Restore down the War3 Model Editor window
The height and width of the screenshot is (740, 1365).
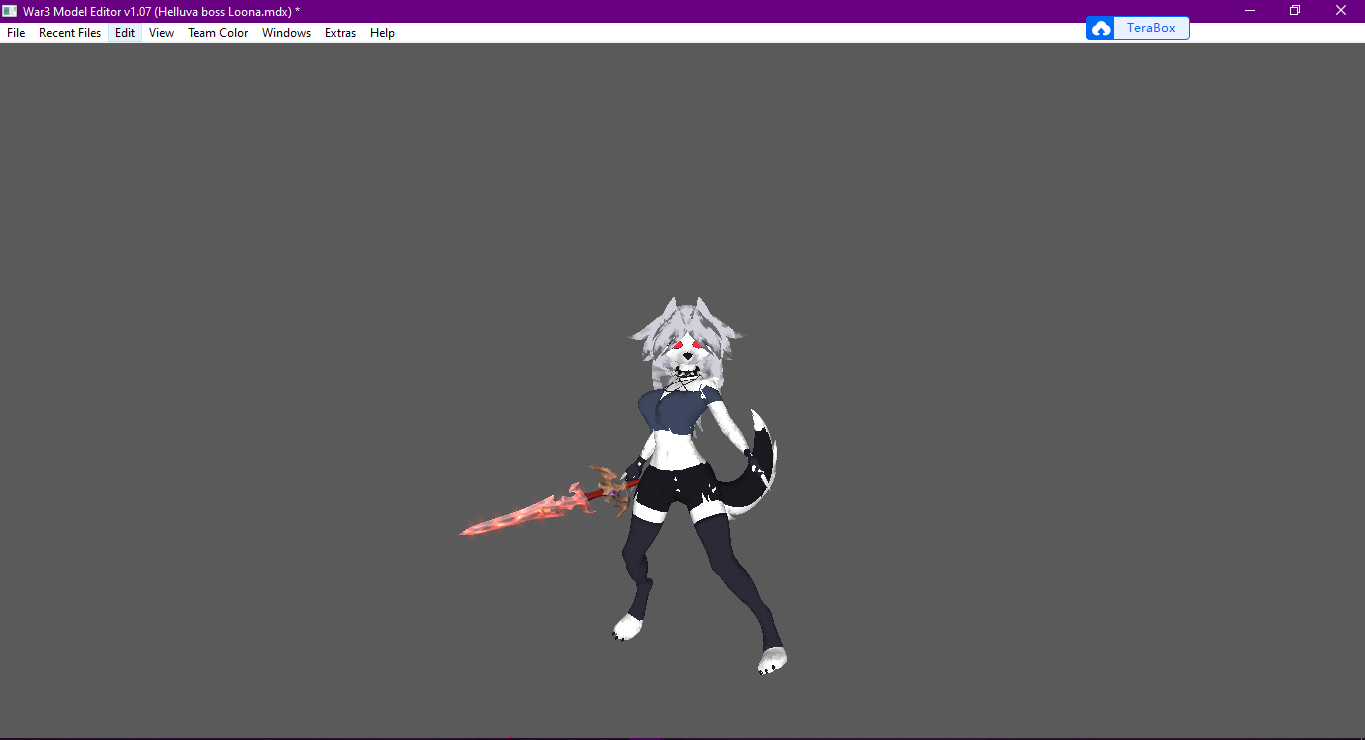pyautogui.click(x=1295, y=11)
